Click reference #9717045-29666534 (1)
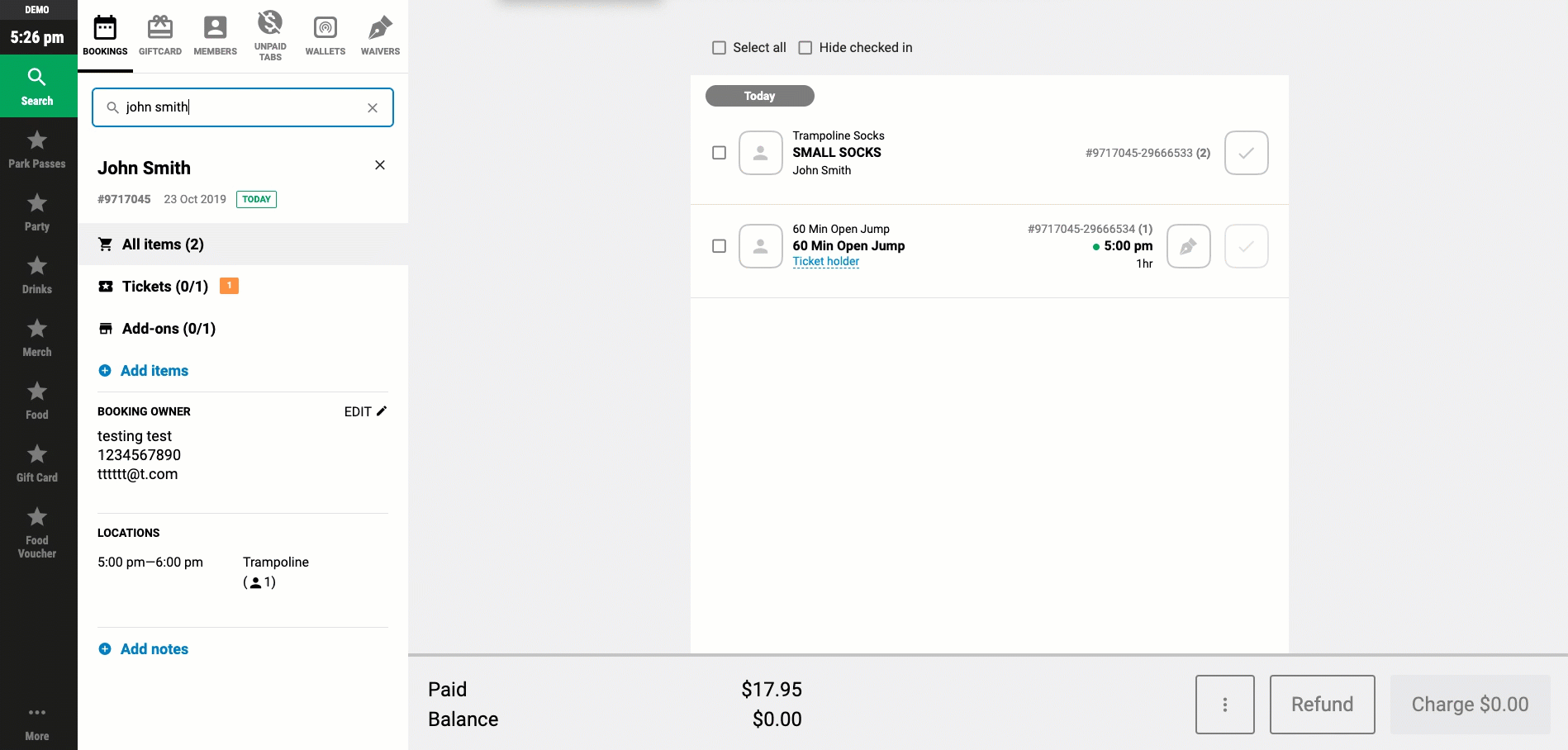The height and width of the screenshot is (750, 1568). [x=1090, y=229]
